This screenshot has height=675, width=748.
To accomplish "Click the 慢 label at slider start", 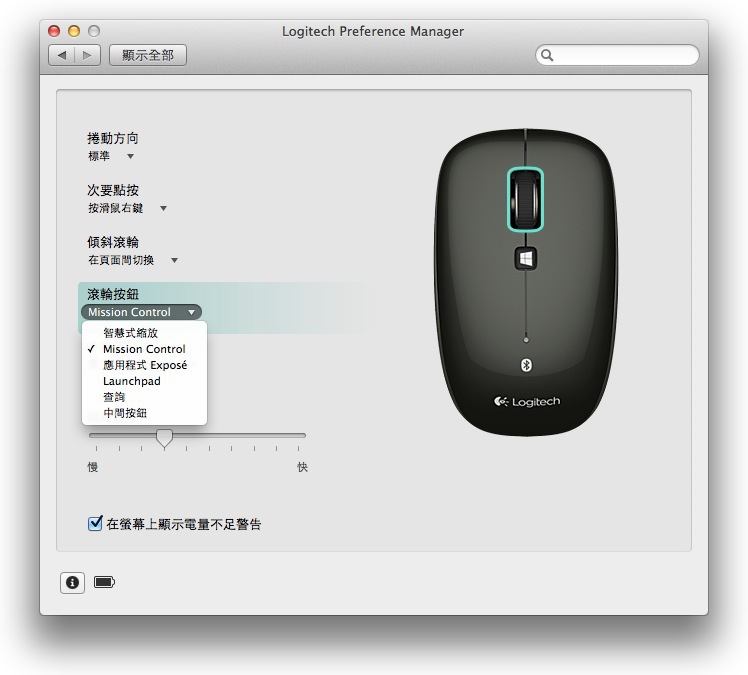I will tap(93, 467).
